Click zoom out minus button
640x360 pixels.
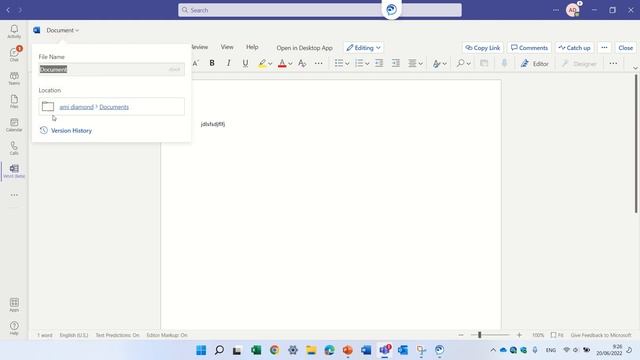coord(461,335)
